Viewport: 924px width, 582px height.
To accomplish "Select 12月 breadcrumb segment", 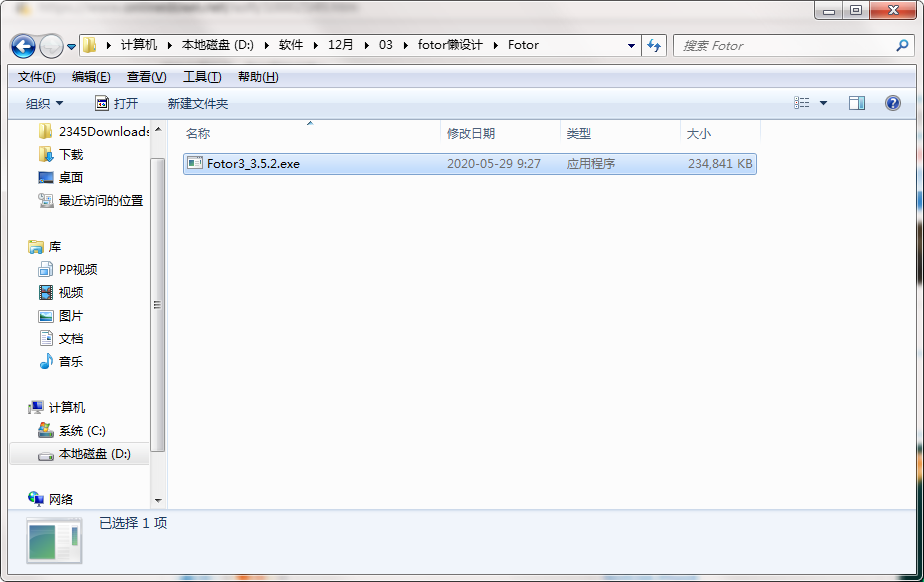I will coord(341,45).
